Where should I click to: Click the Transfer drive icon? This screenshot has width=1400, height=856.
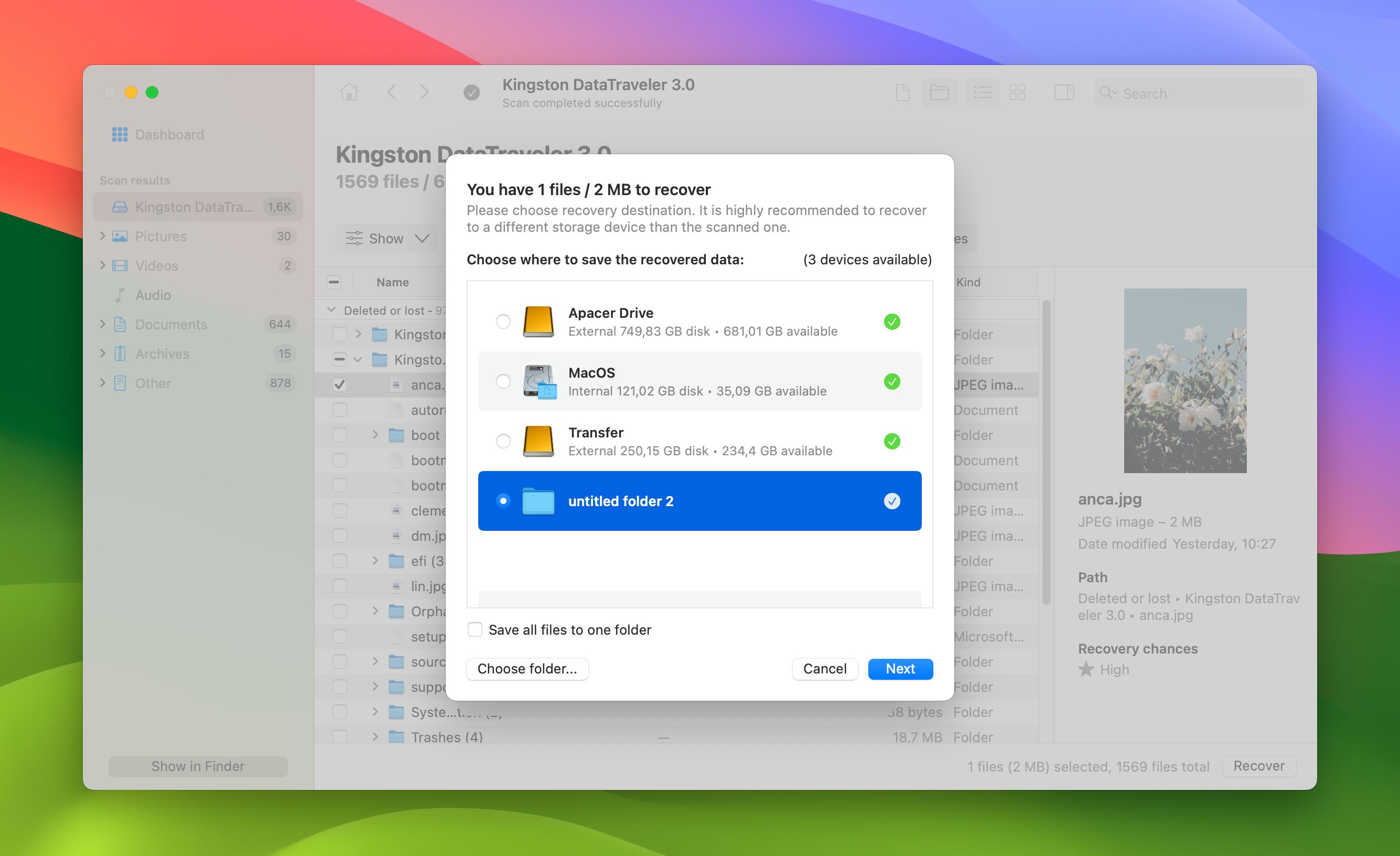tap(538, 441)
